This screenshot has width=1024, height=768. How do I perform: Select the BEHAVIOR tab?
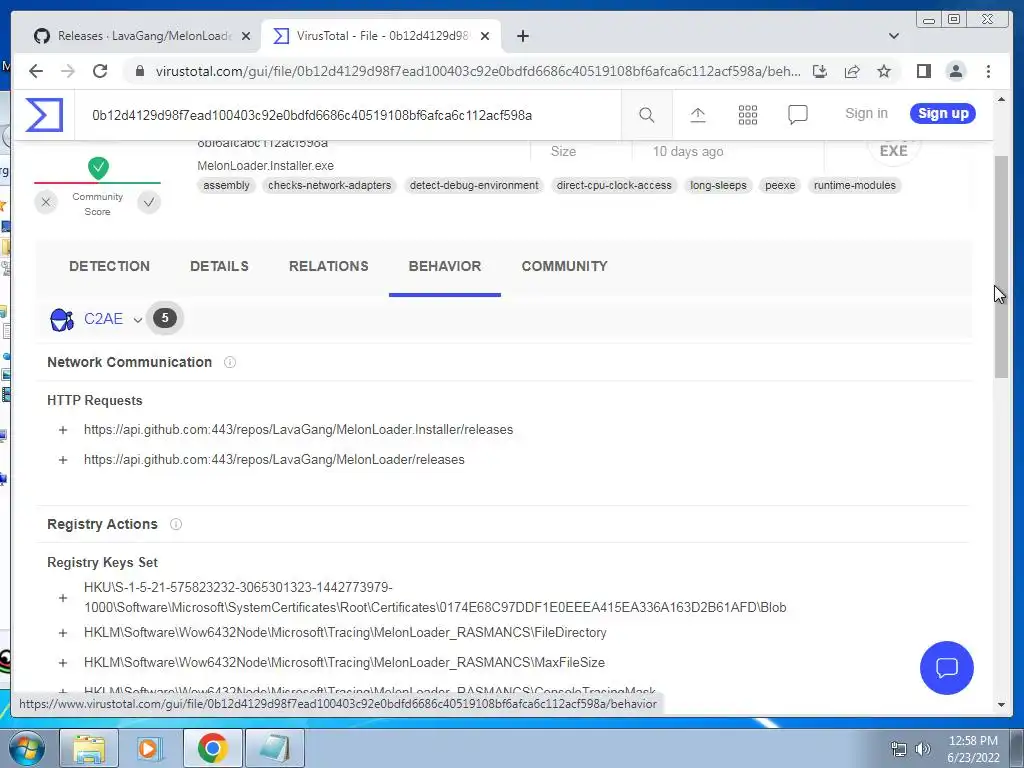(x=445, y=266)
